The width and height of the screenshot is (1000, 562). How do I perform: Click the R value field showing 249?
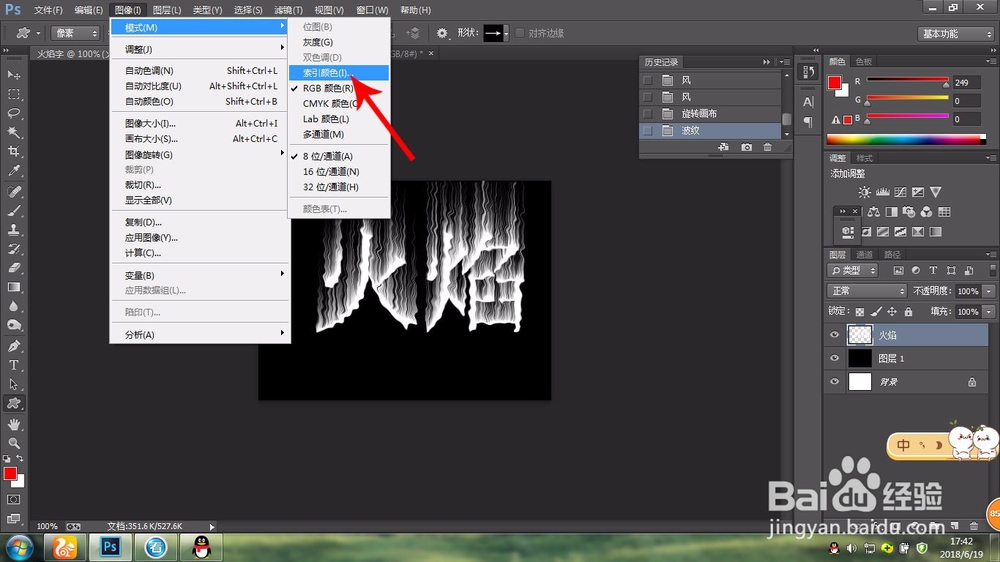[x=966, y=83]
